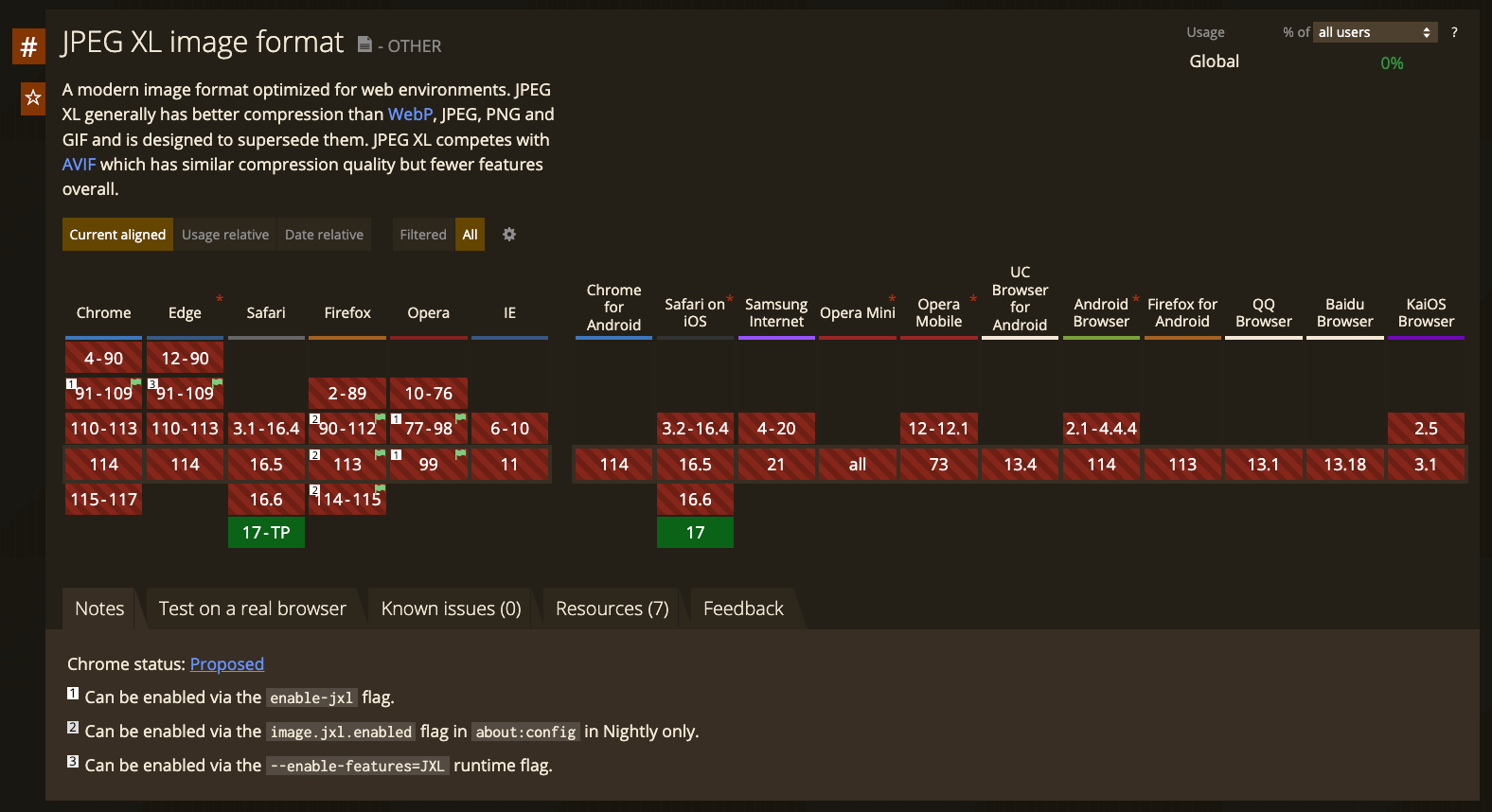Select the IE 11 cell
Screen dimensions: 1492x812
509,465
